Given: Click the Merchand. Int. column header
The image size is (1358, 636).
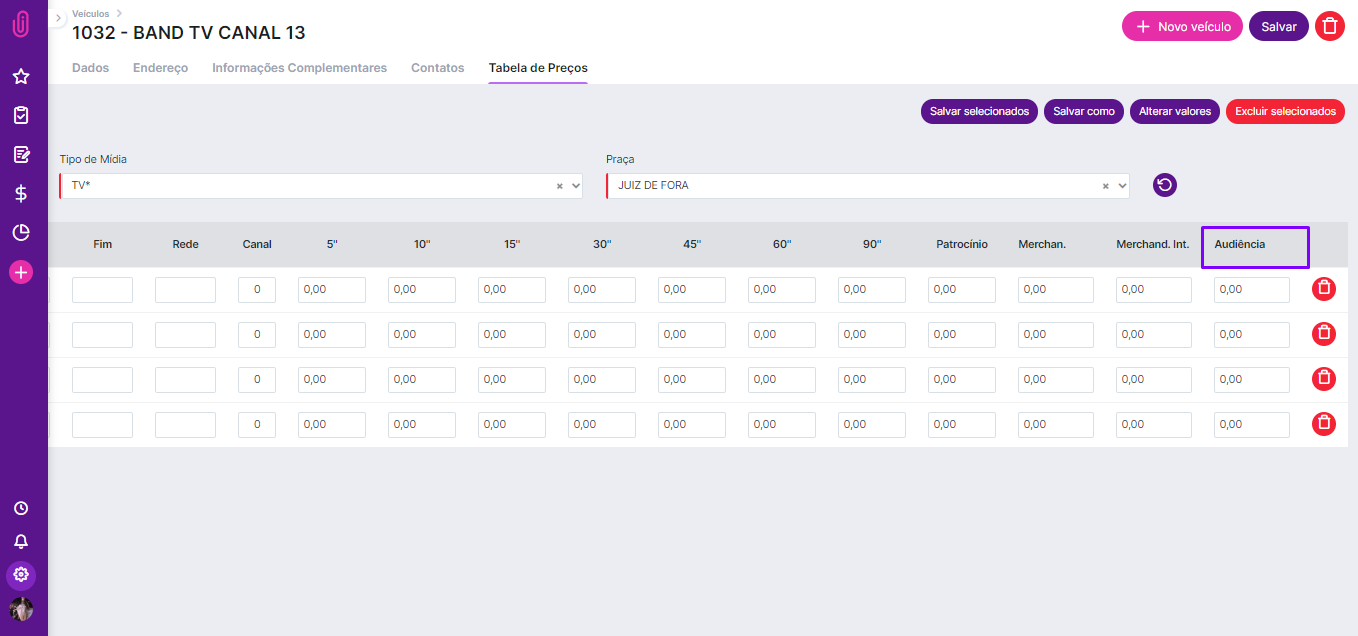Looking at the screenshot, I should pos(1153,244).
